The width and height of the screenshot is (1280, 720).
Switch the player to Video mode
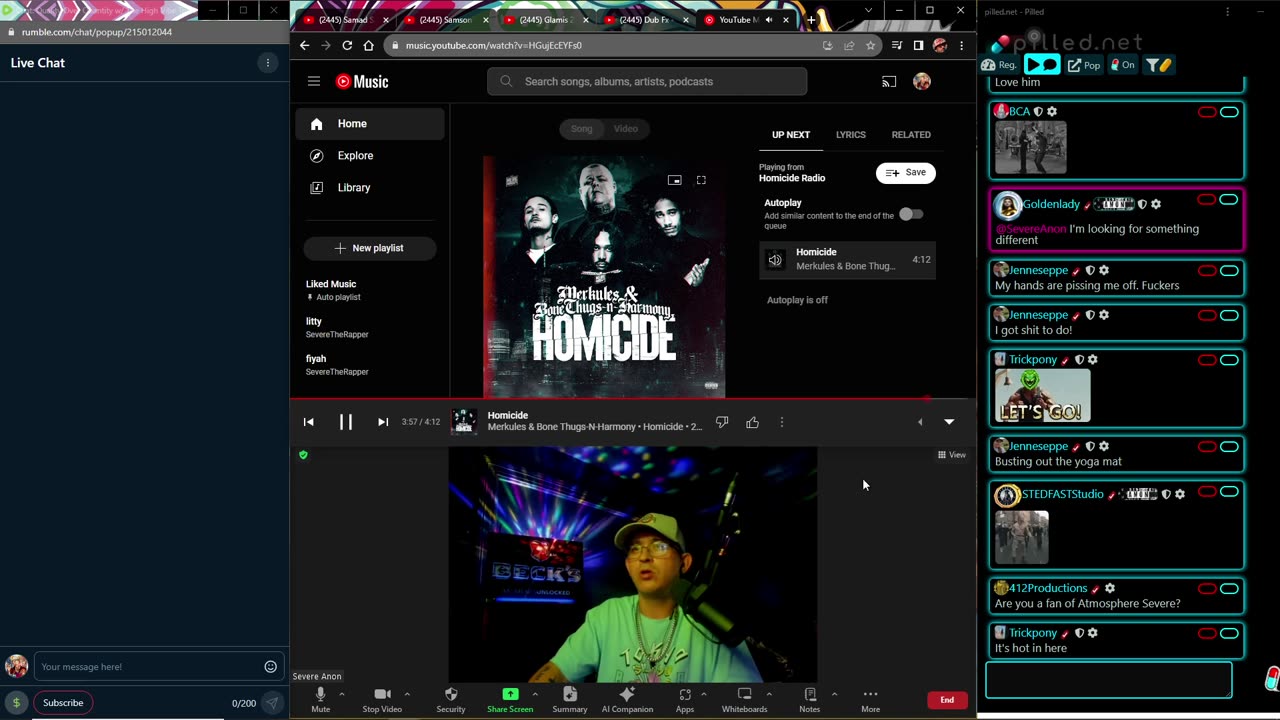point(626,128)
